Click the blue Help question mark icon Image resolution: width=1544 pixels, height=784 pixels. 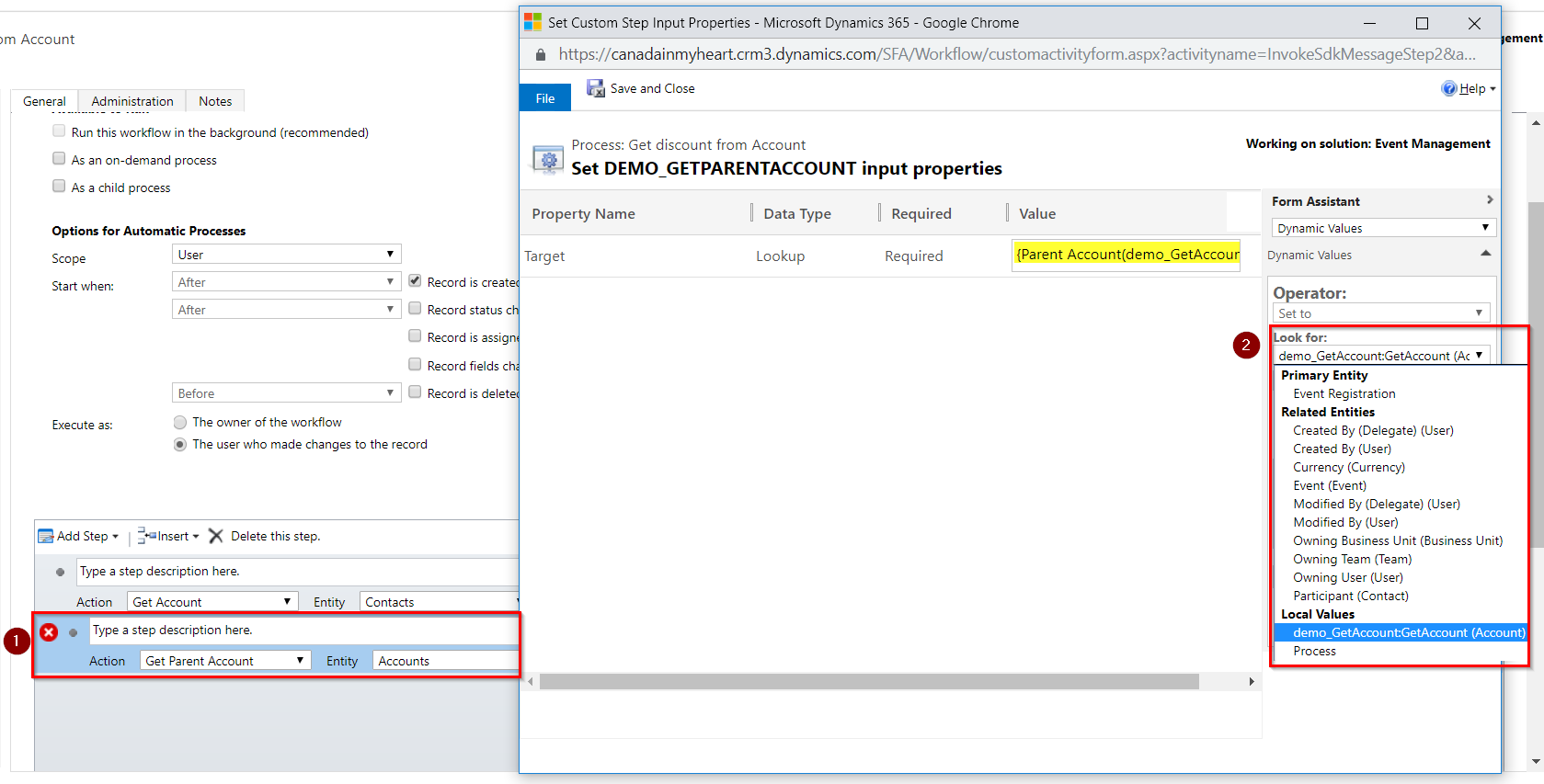tap(1449, 88)
